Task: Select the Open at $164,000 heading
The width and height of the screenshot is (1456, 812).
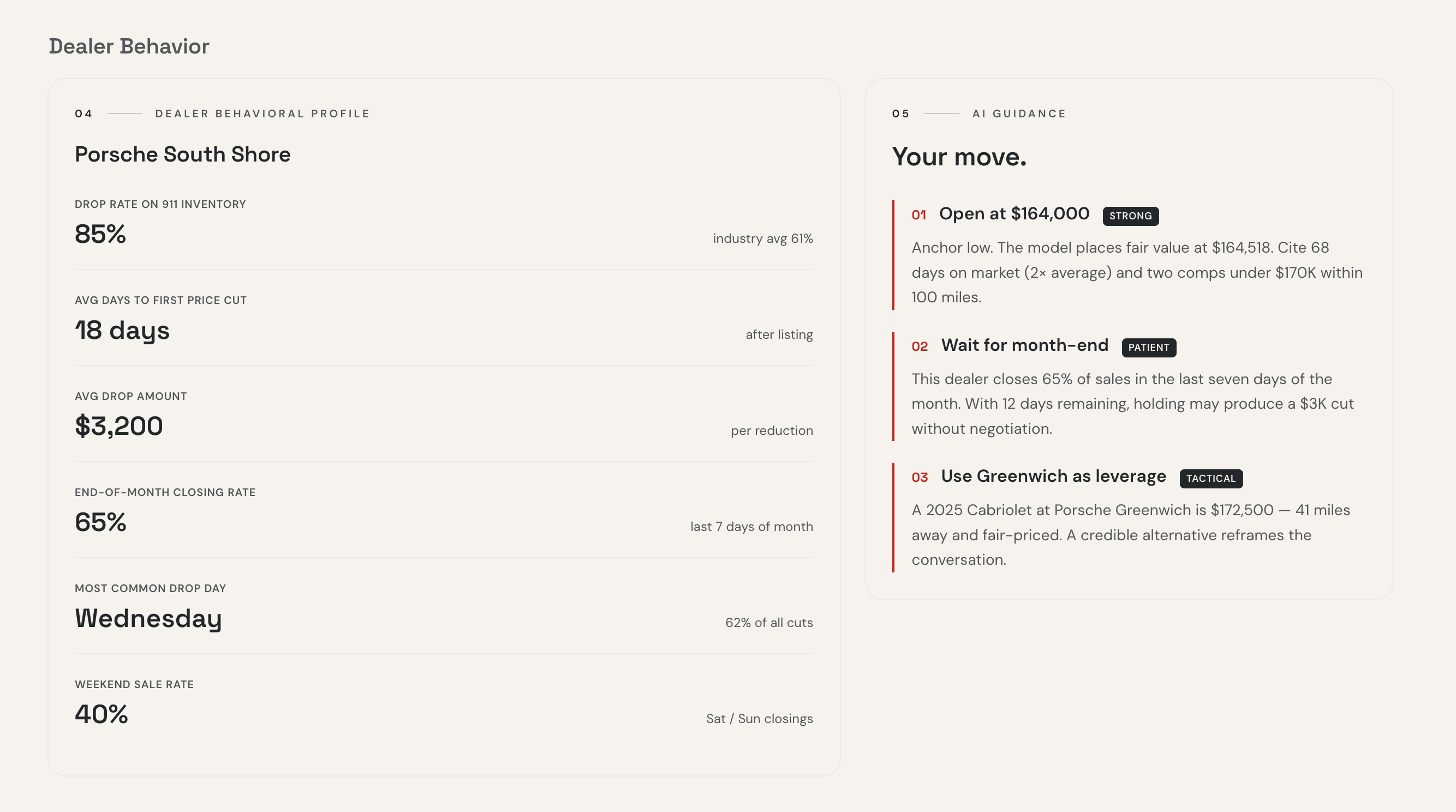Action: (x=1014, y=213)
